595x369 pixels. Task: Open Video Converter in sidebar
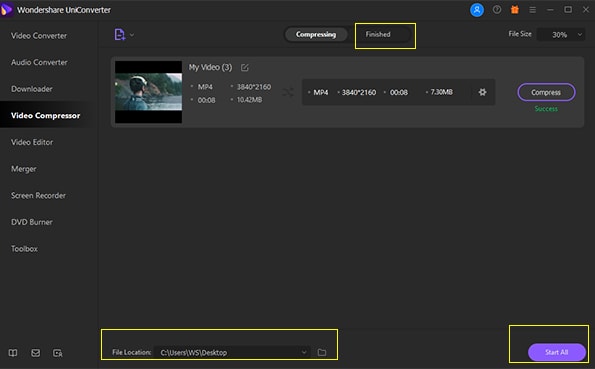(39, 36)
